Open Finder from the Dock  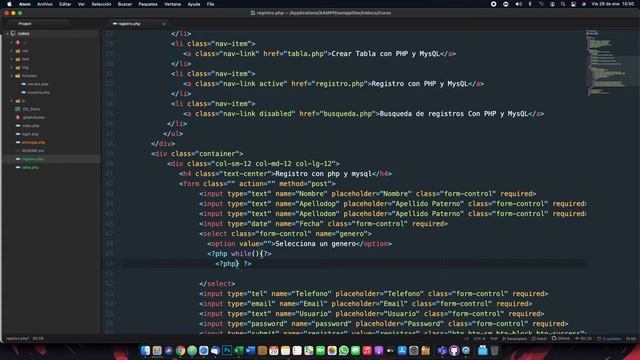[145, 350]
